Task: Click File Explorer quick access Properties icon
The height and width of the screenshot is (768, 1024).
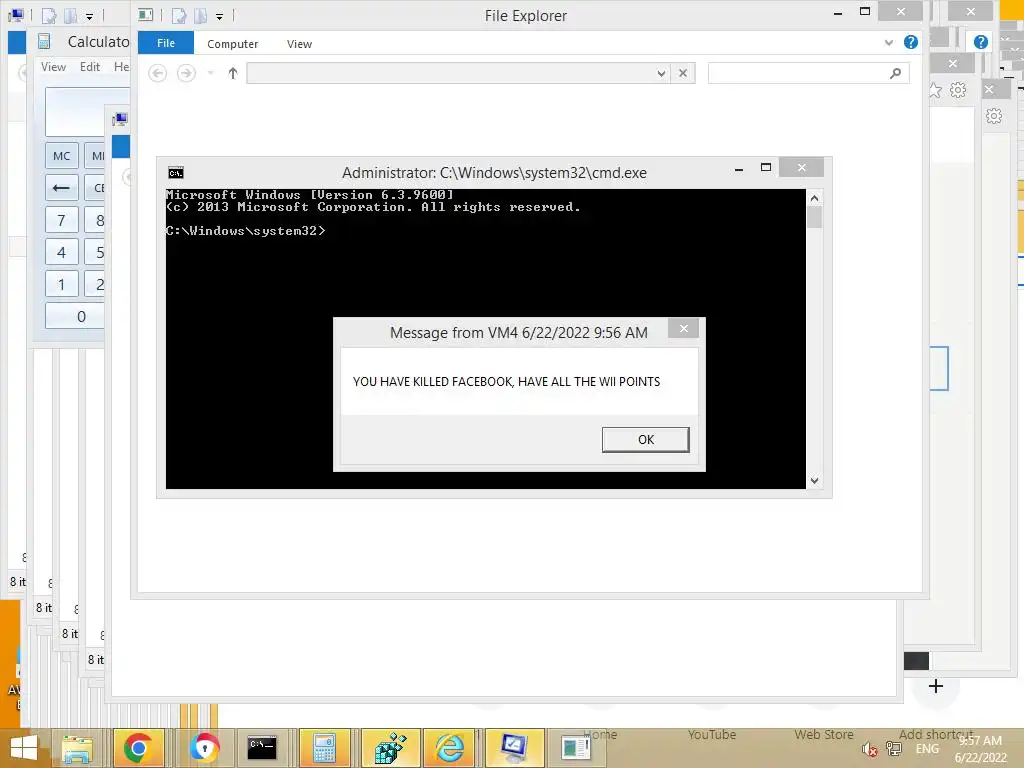Action: pos(179,16)
